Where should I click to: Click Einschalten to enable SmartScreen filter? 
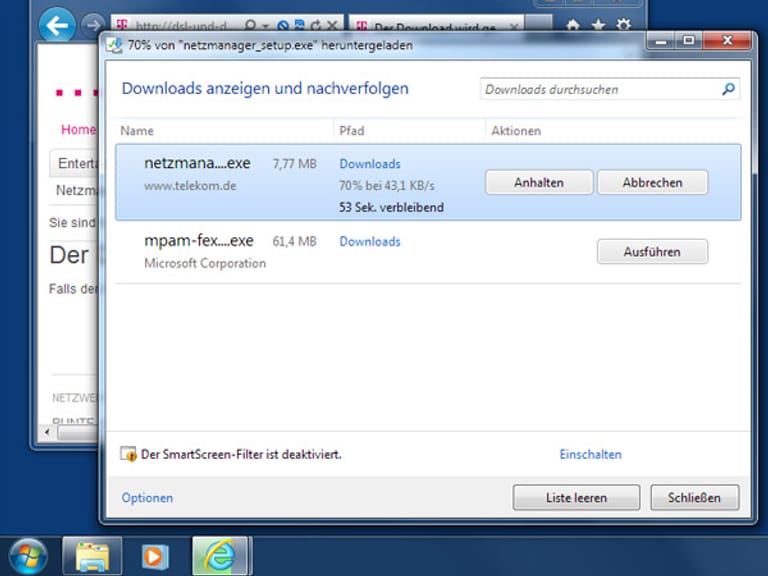coord(591,455)
